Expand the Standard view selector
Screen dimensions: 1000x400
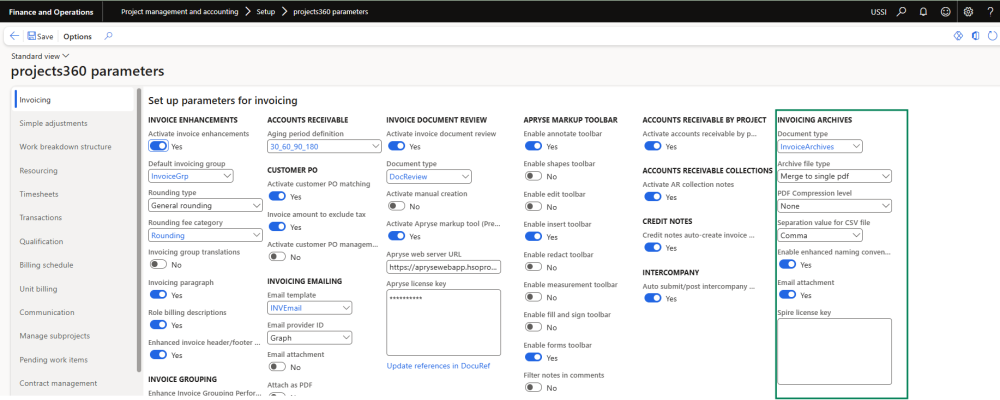(38, 56)
